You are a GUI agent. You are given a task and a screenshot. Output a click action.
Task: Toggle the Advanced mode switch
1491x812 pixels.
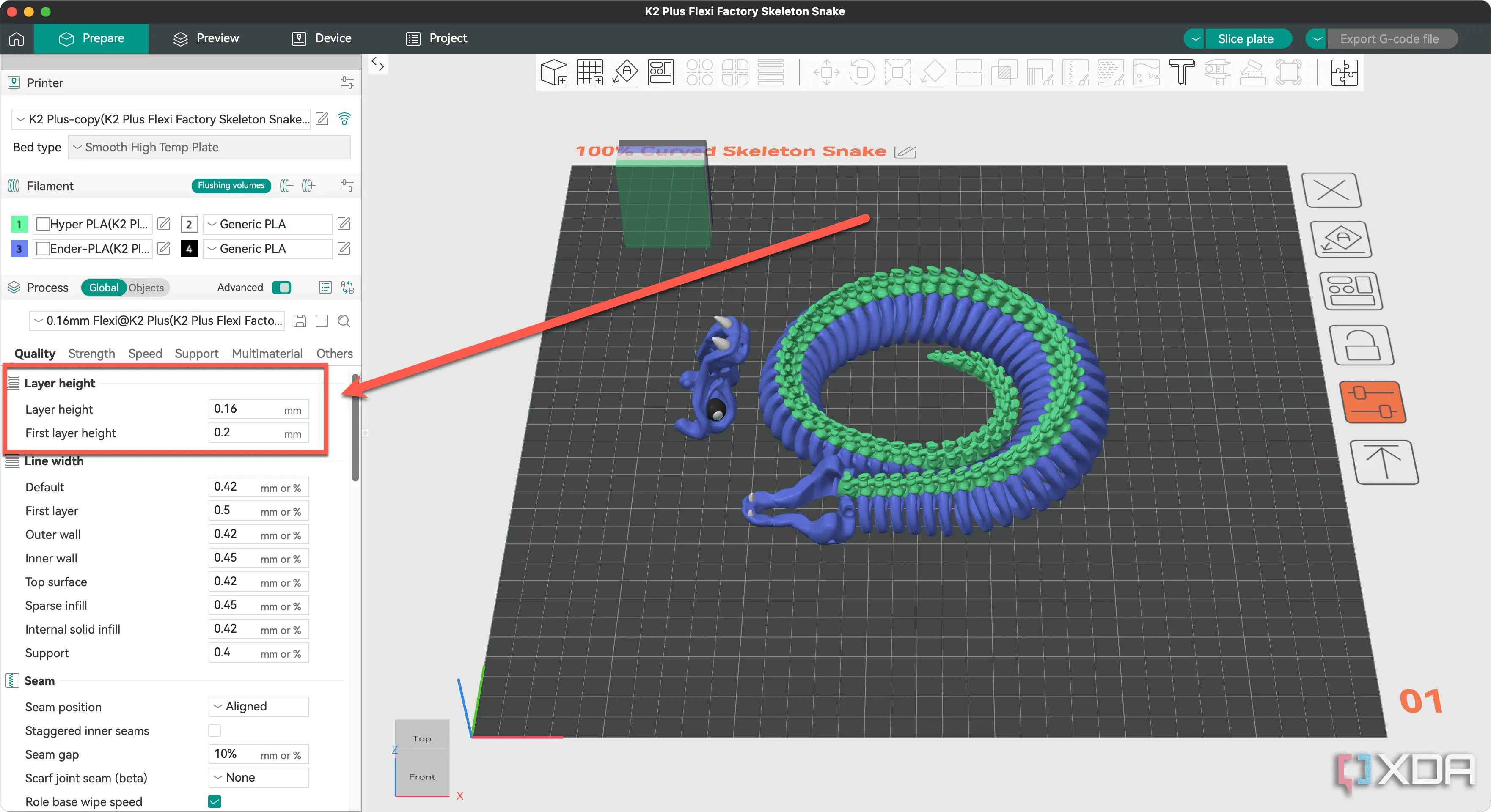(282, 288)
